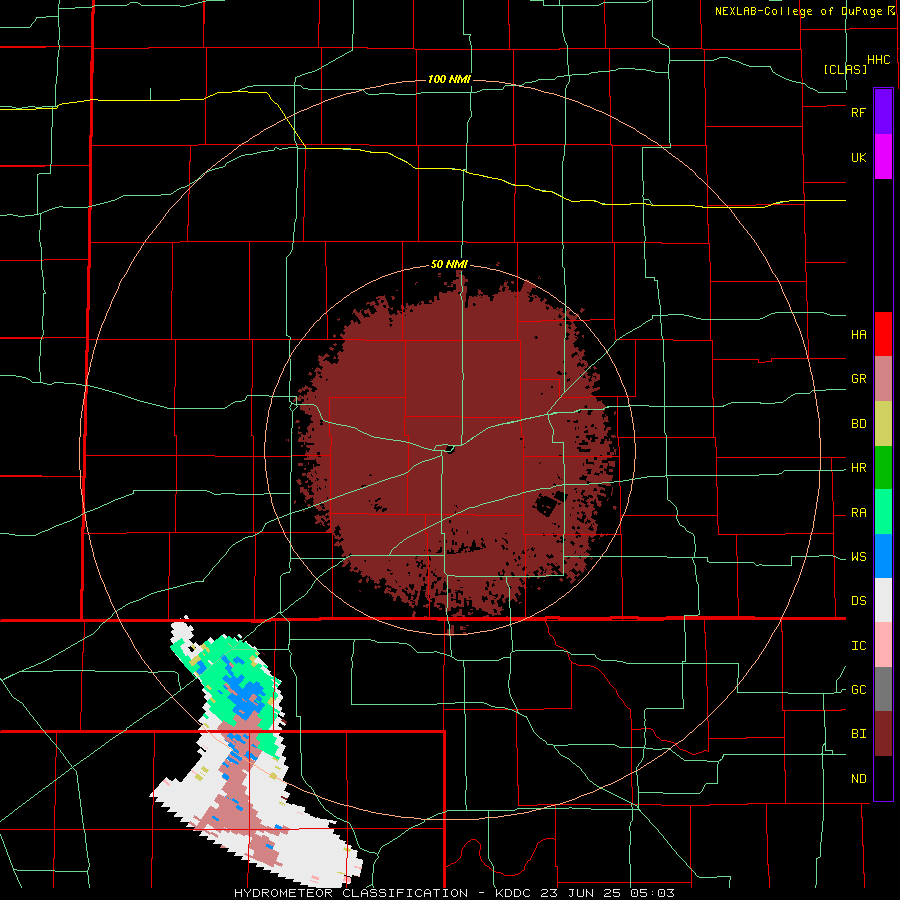
Task: Click the 50 NMI range ring label
Action: pos(449,264)
